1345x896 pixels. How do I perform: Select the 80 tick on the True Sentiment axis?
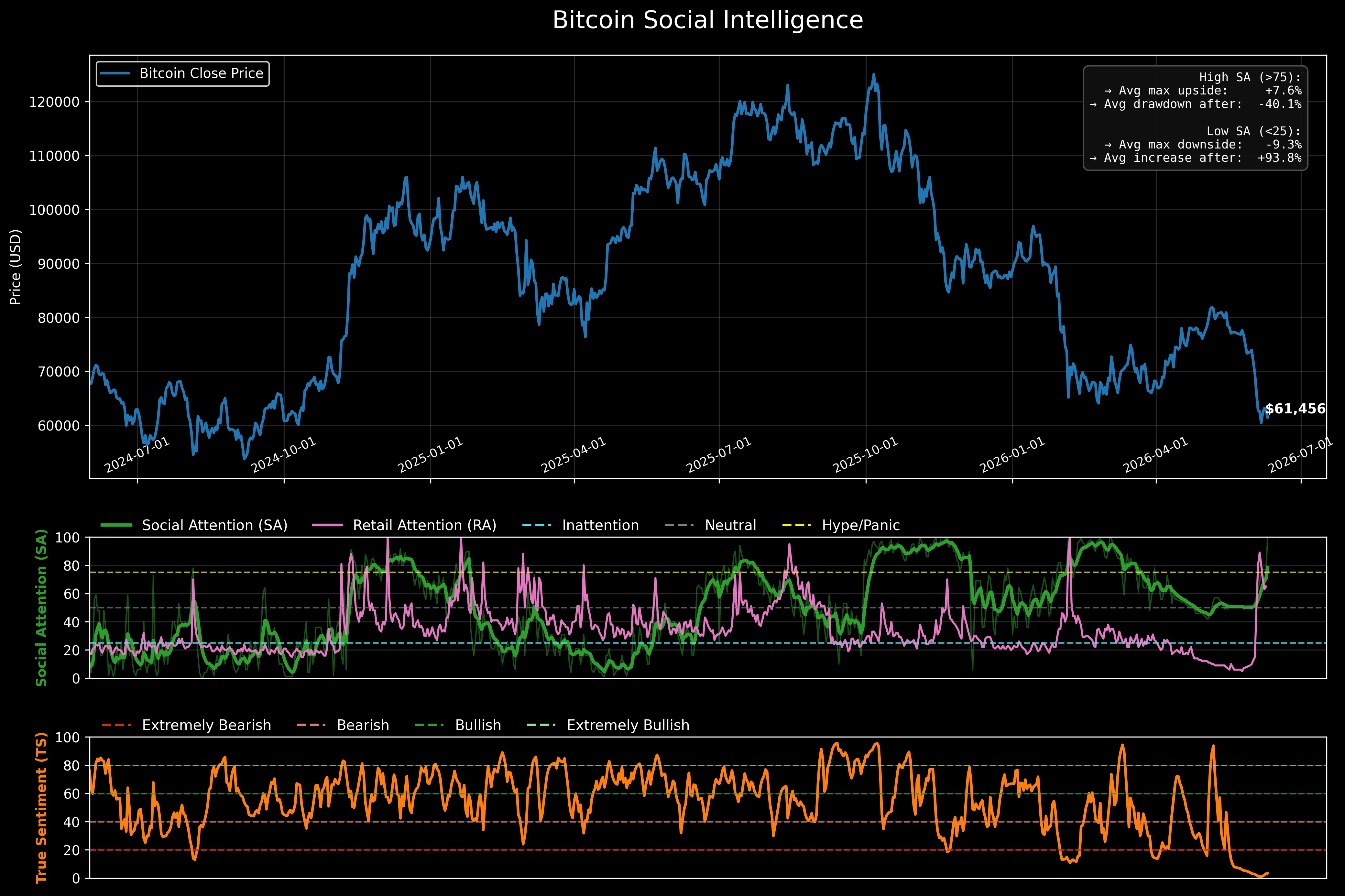72,766
